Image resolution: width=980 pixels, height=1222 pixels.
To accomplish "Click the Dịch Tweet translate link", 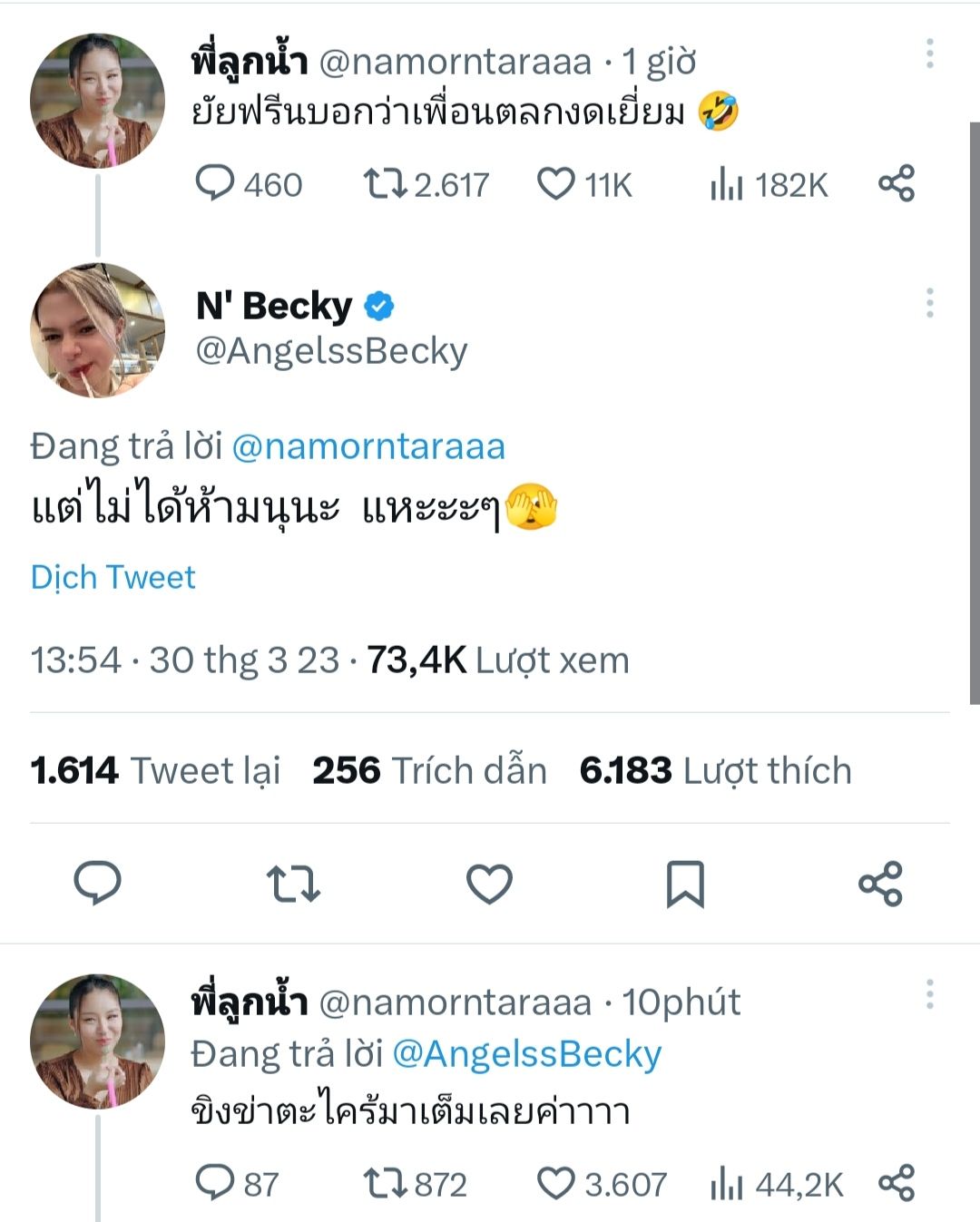I will 113,578.
